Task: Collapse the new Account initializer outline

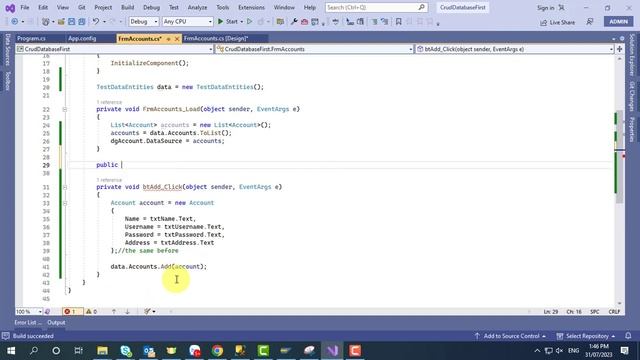Action: (x=64, y=203)
